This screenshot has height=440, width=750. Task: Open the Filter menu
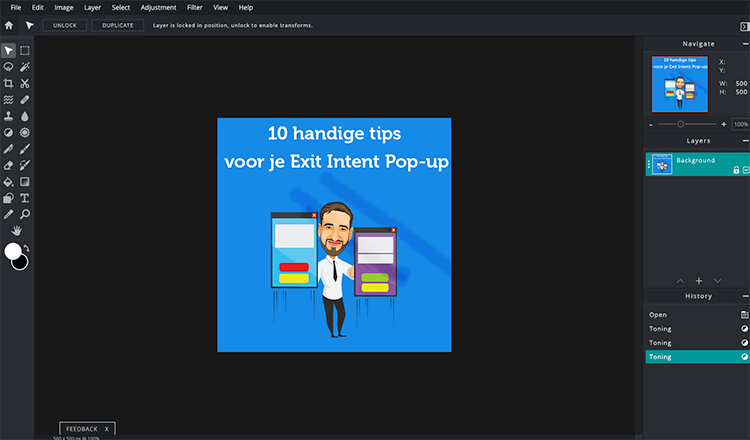pyautogui.click(x=194, y=7)
